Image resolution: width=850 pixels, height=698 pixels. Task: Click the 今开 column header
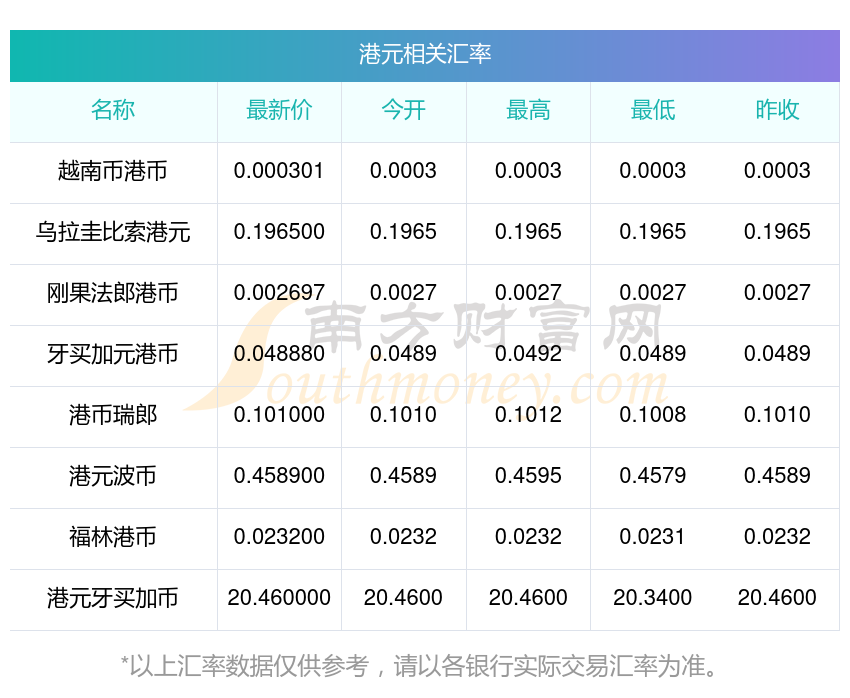(403, 110)
